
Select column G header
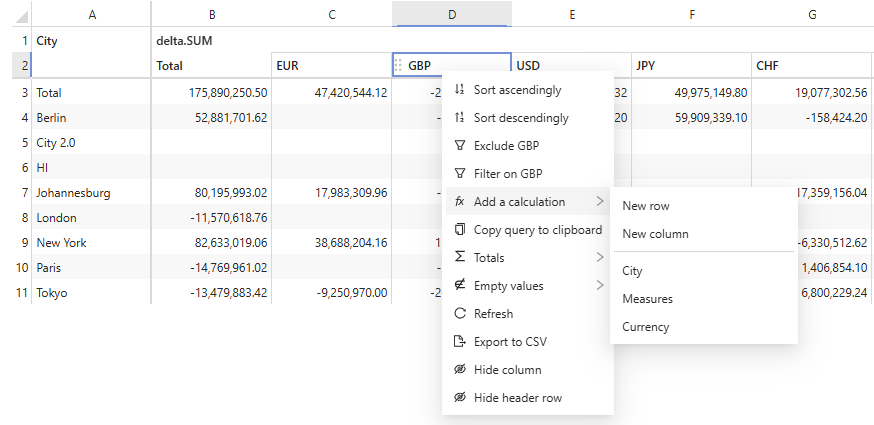pos(812,15)
